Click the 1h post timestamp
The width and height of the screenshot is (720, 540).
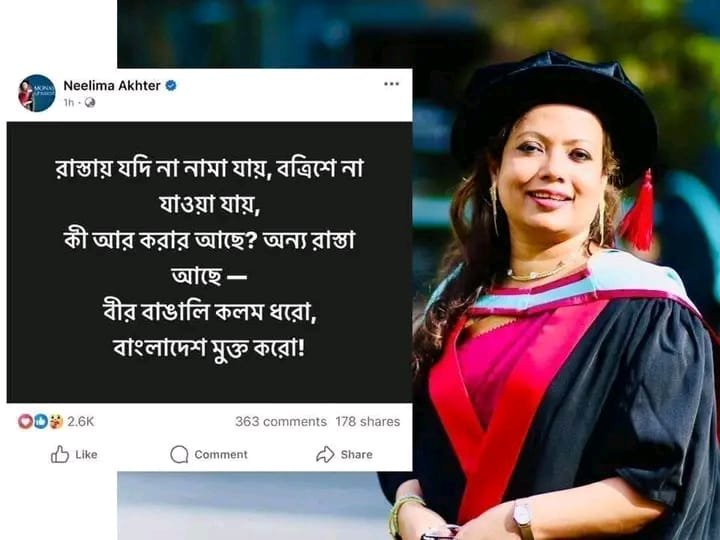point(68,102)
